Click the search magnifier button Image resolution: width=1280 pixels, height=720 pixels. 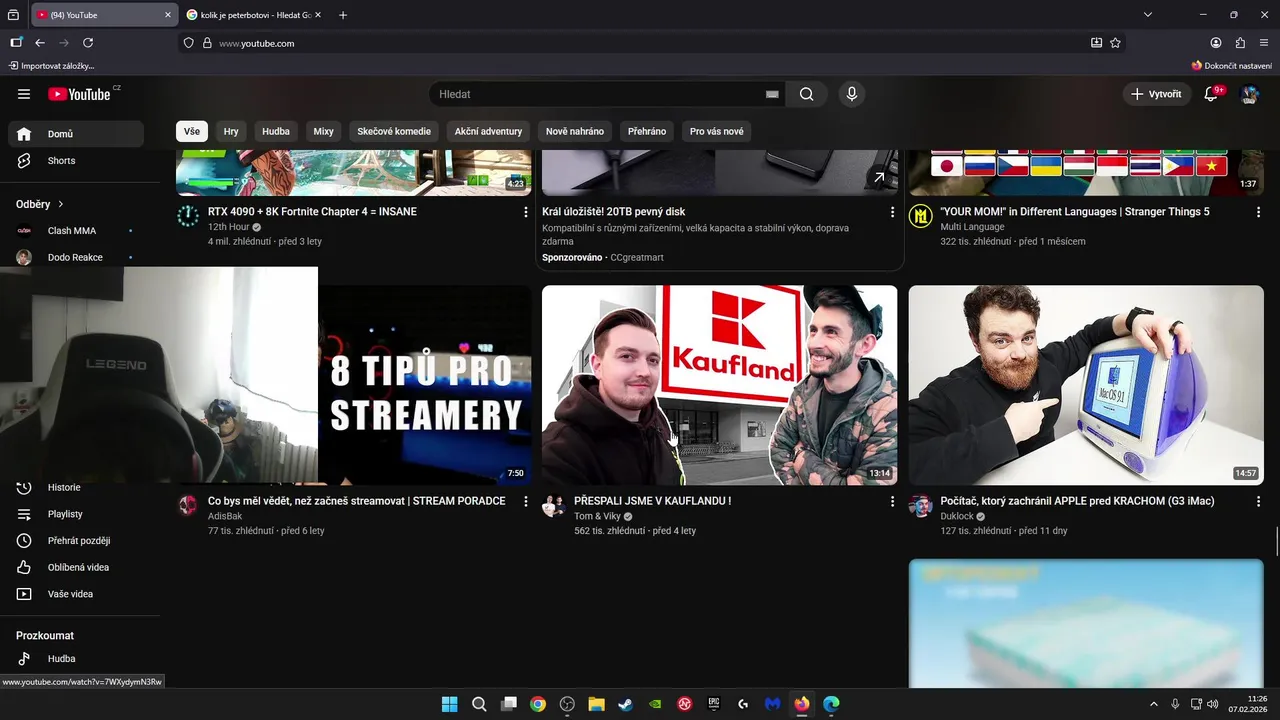pos(806,94)
